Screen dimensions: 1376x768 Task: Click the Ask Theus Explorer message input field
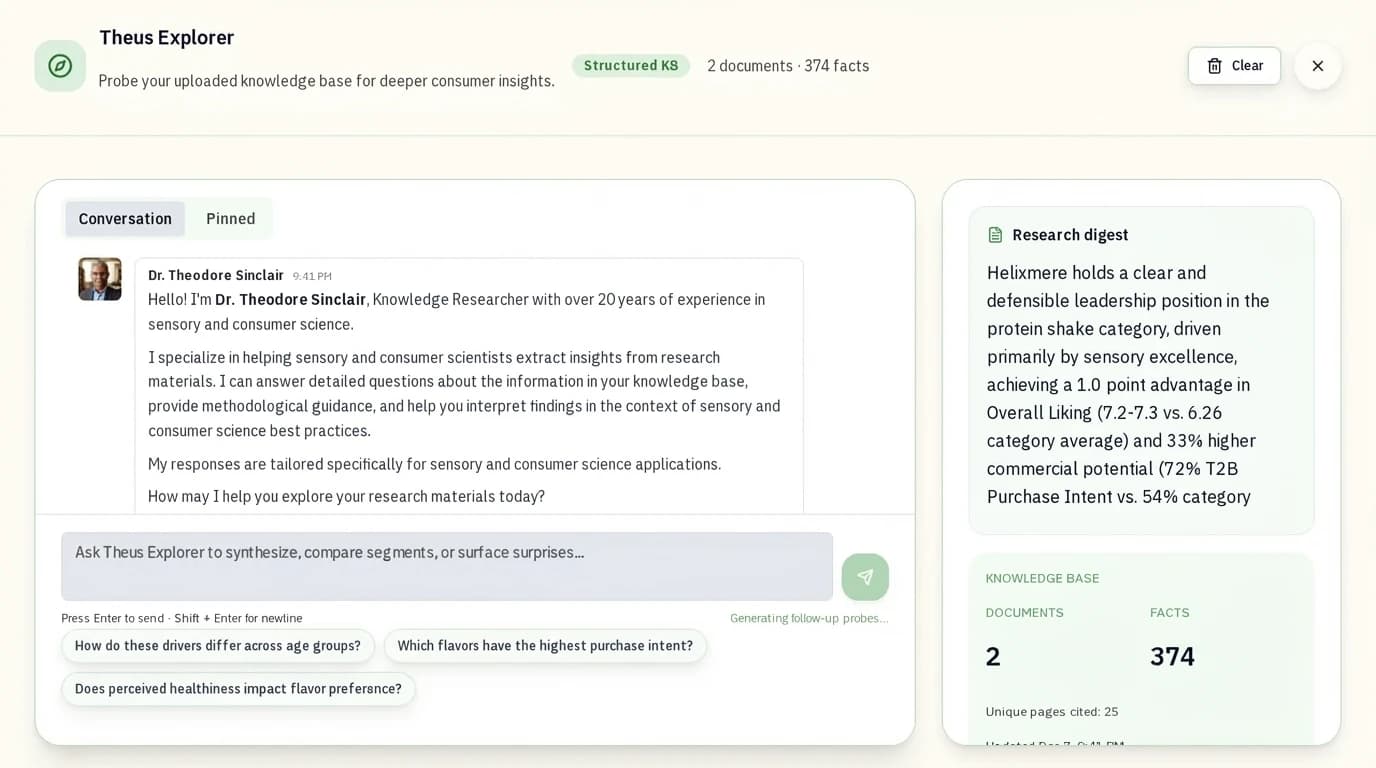coord(447,566)
